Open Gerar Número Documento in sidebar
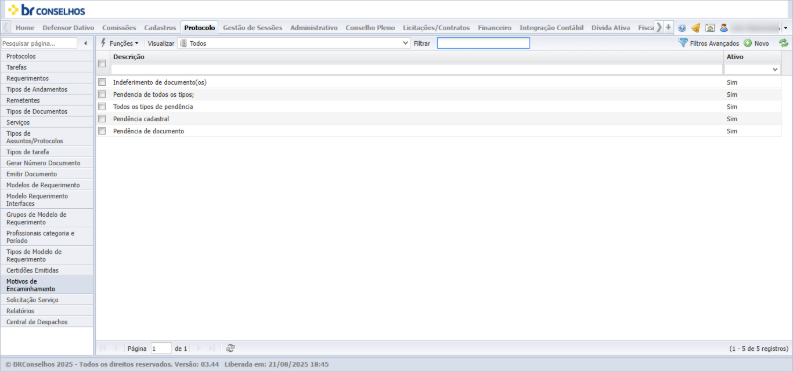The width and height of the screenshot is (793, 372). (x=47, y=163)
